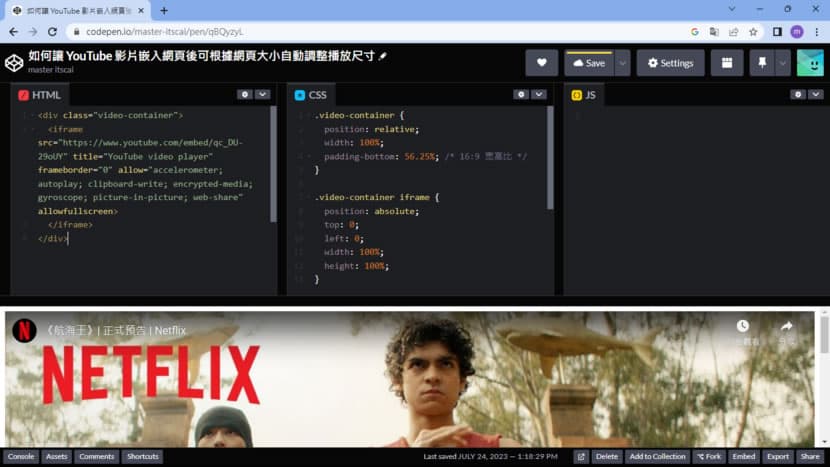The image size is (830, 467).
Task: Open the Console panel
Action: pyautogui.click(x=21, y=456)
